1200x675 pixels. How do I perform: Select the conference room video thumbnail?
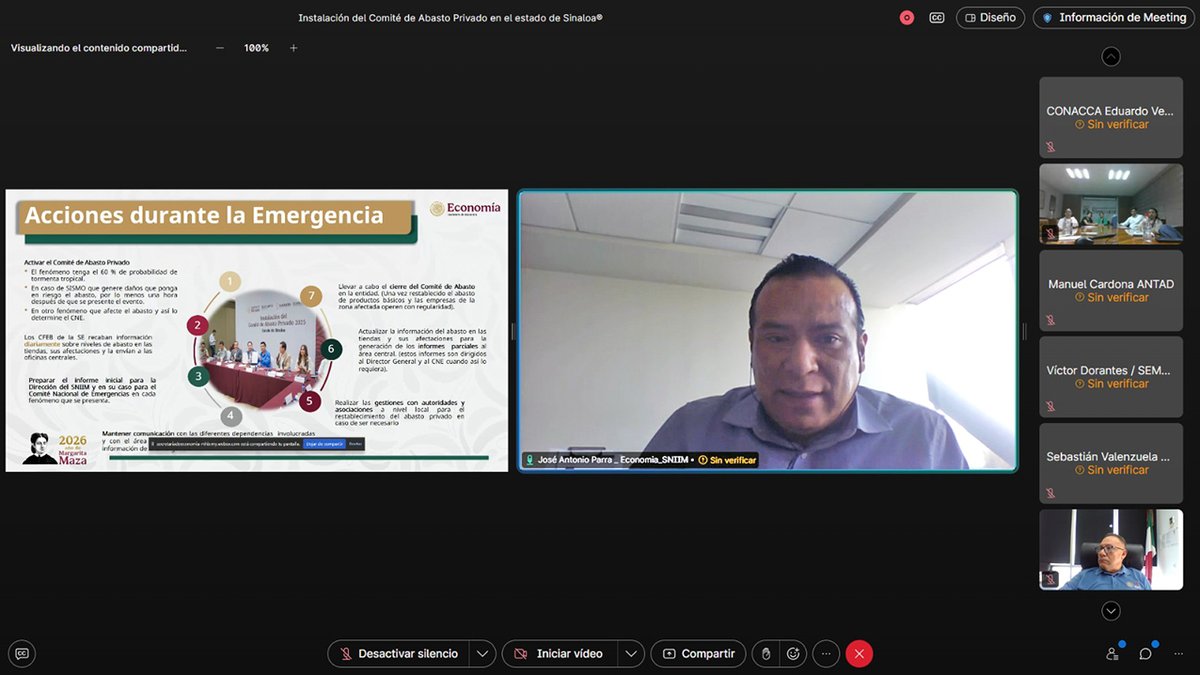(x=1111, y=204)
